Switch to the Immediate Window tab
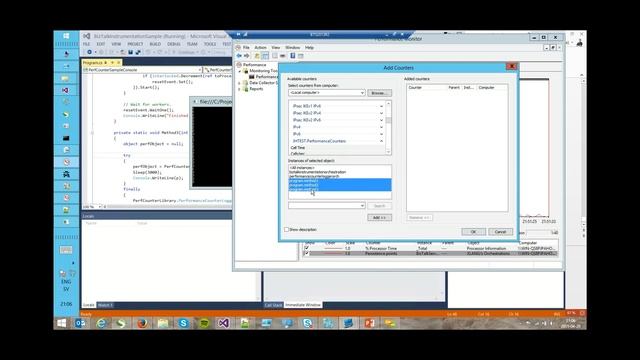 point(303,305)
